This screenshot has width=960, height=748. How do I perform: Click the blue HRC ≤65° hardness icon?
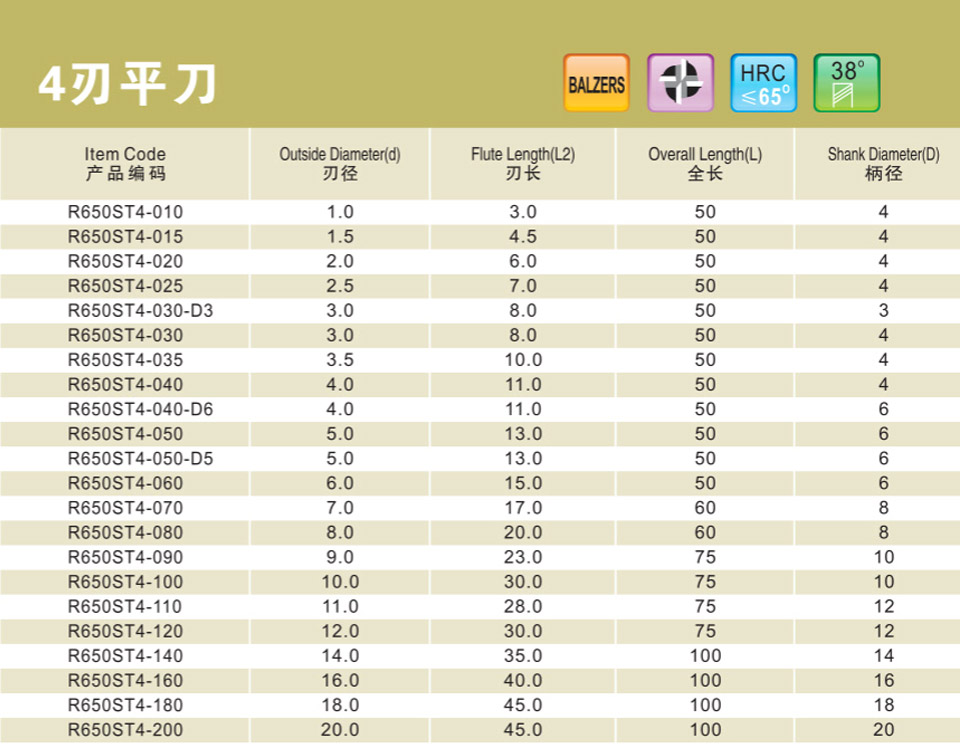764,83
